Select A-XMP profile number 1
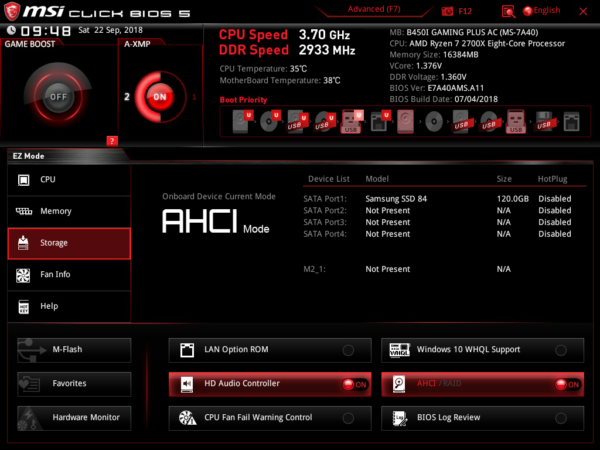 pos(194,97)
